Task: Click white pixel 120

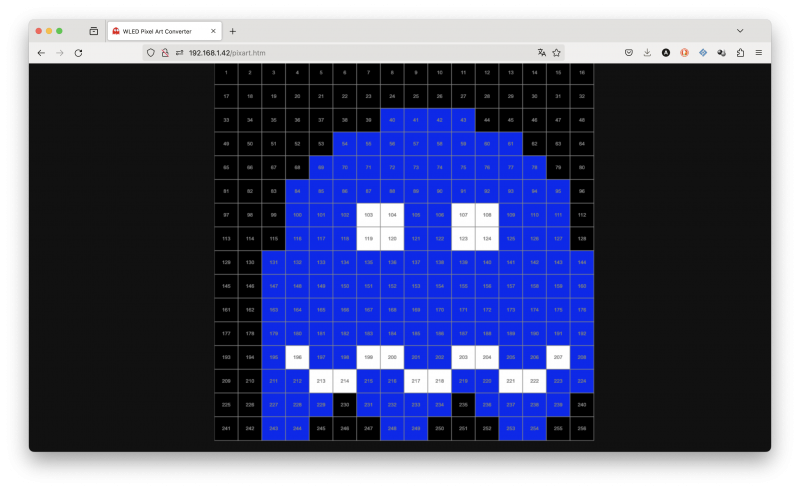Action: [x=392, y=238]
